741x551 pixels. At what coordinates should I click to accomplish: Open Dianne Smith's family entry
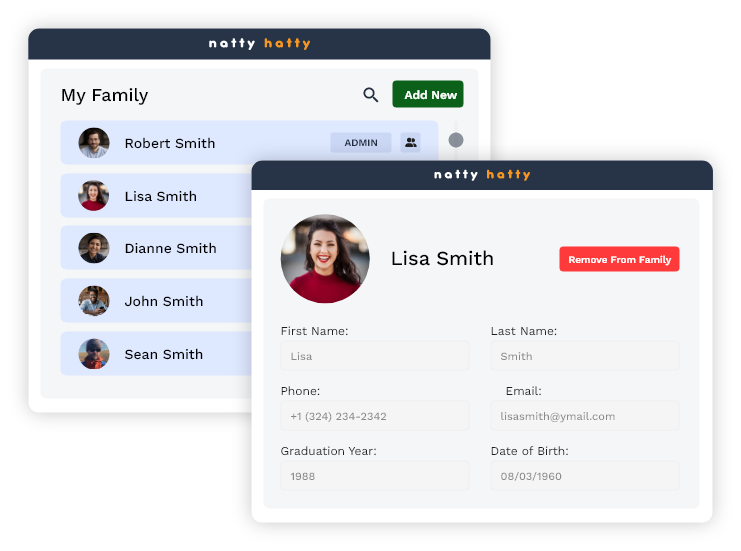(170, 248)
